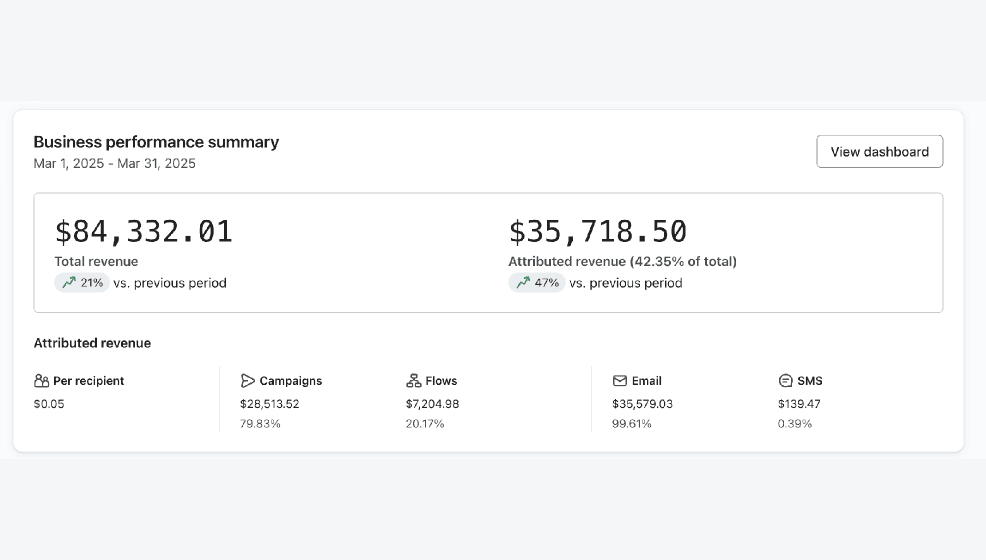Click the Flows hierarchy icon
986x560 pixels.
pyautogui.click(x=414, y=381)
